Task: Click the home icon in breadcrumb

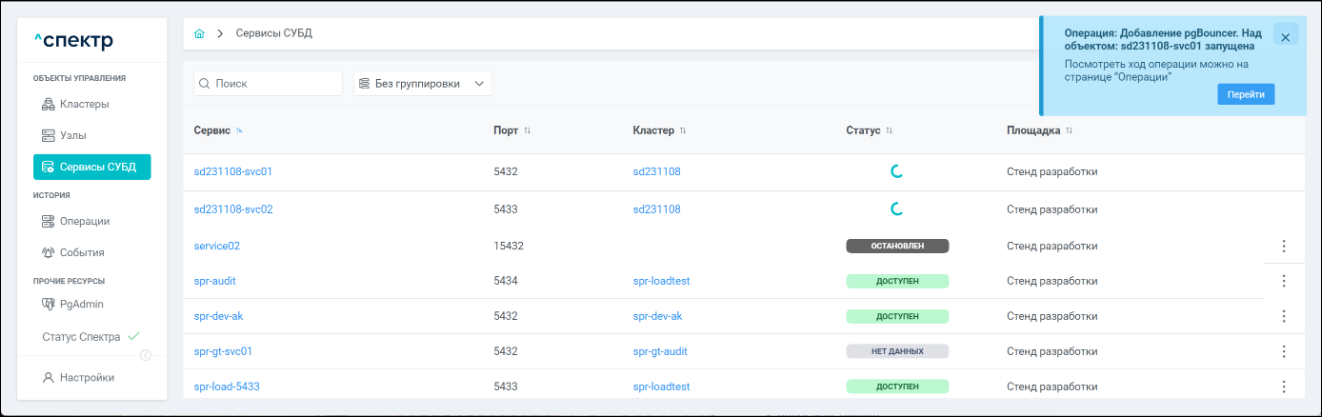Action: 200,34
